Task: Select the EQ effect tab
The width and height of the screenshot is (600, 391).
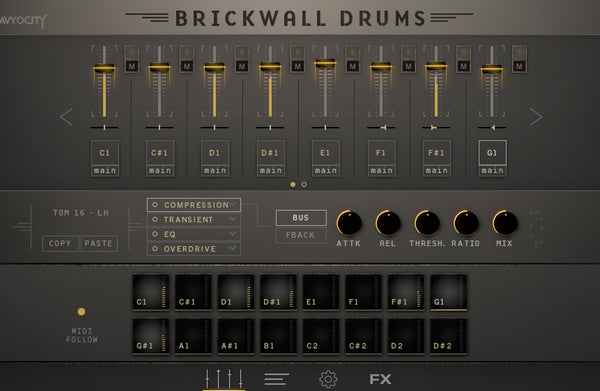Action: [194, 234]
